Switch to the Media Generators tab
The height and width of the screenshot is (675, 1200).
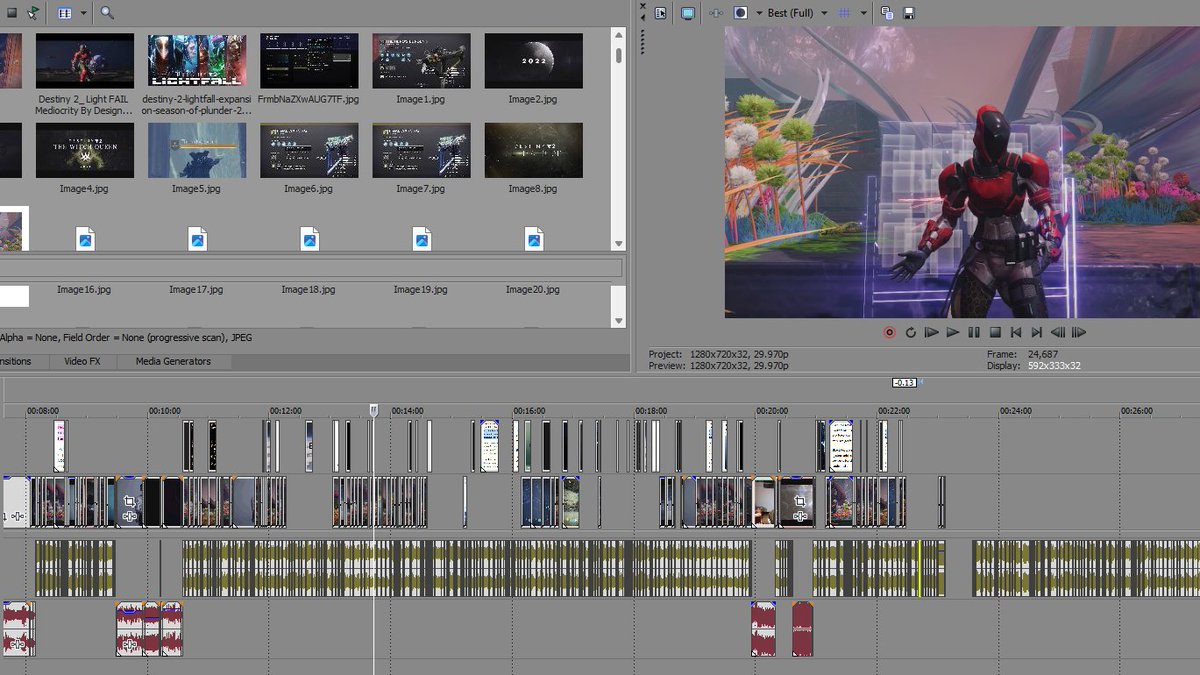(x=173, y=361)
